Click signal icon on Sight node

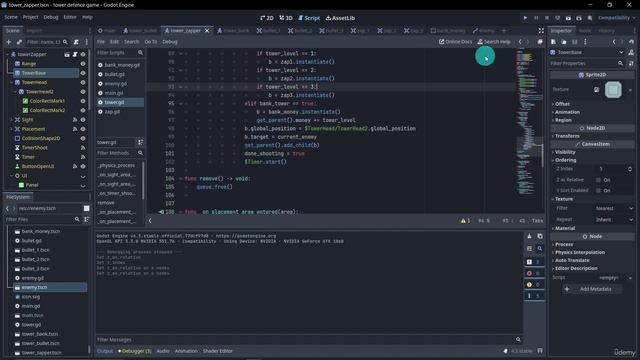[75, 120]
